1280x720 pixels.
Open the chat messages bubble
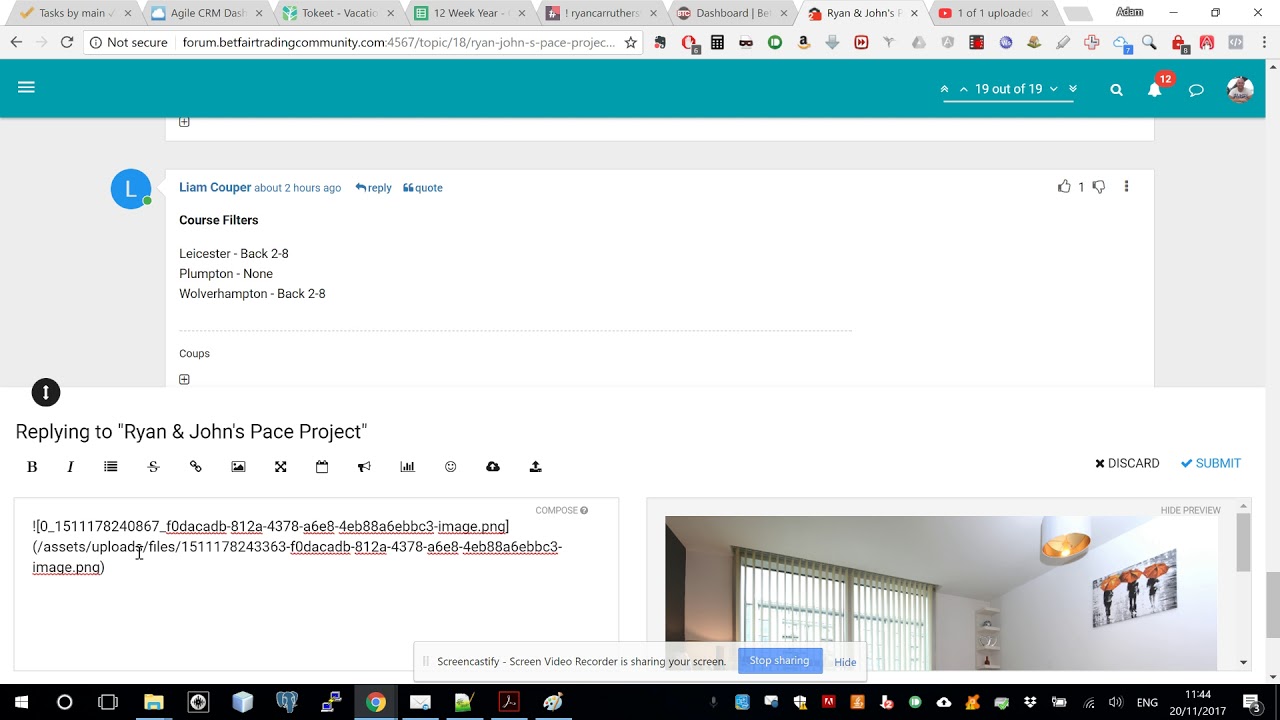point(1196,89)
